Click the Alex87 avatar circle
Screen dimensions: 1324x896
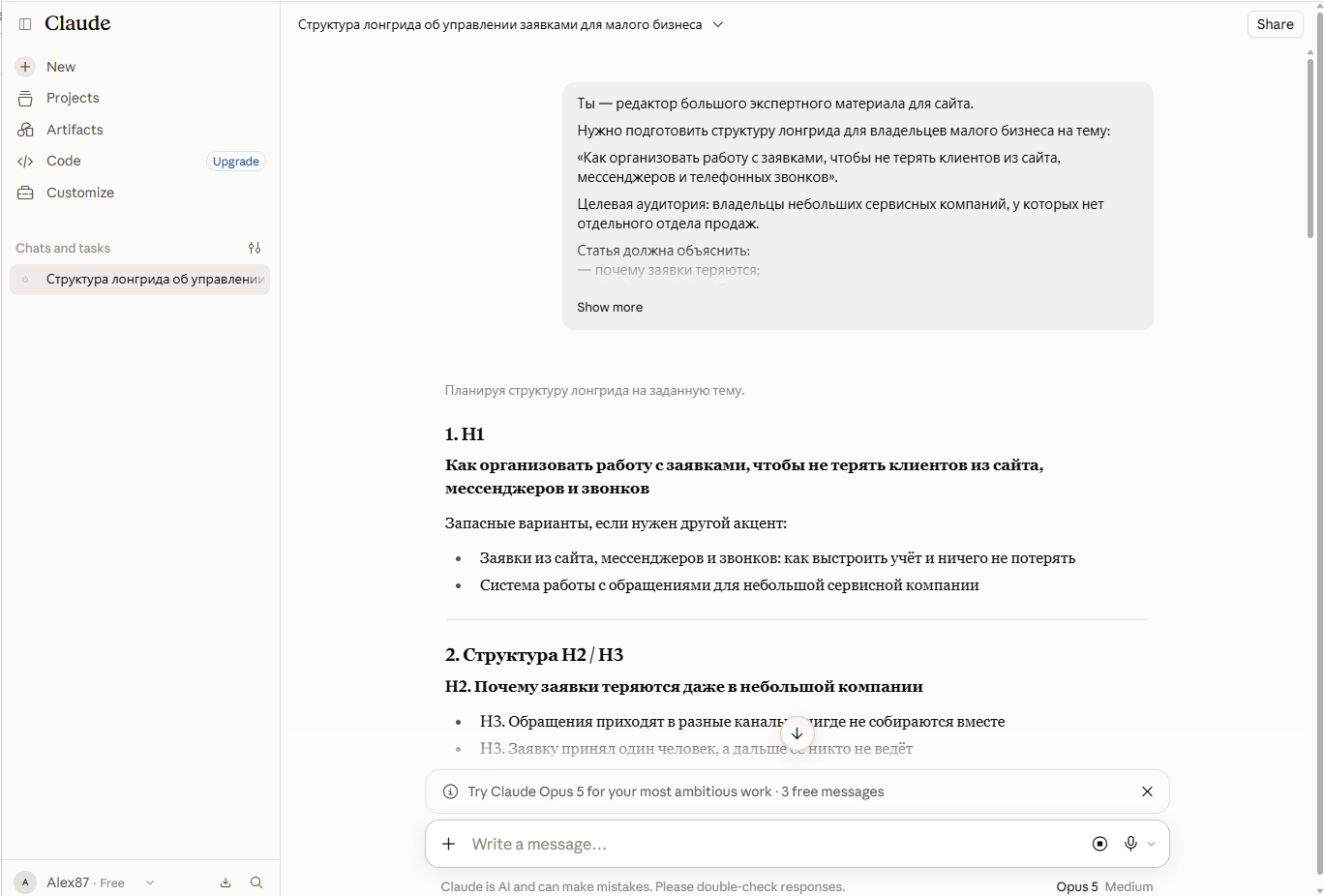point(25,882)
